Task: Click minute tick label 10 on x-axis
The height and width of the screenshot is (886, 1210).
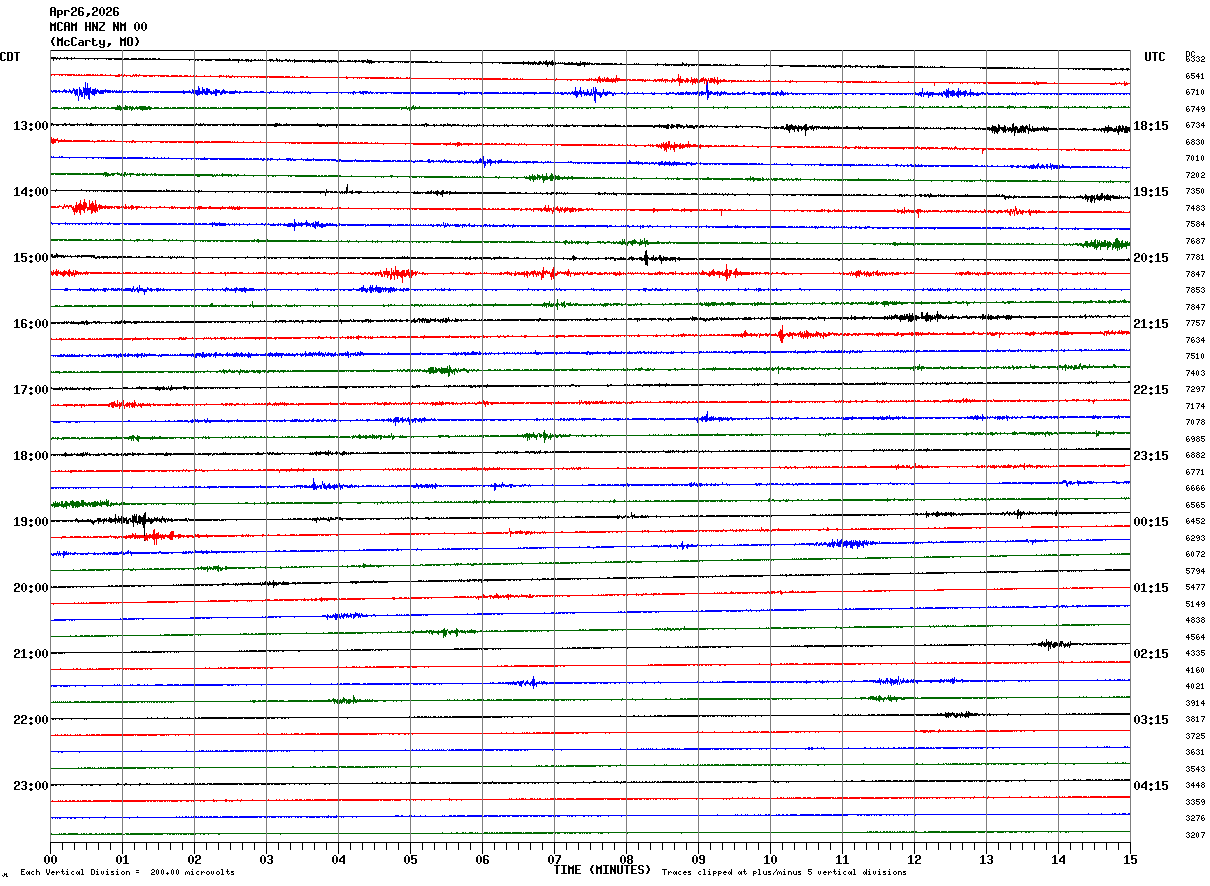Action: [770, 859]
